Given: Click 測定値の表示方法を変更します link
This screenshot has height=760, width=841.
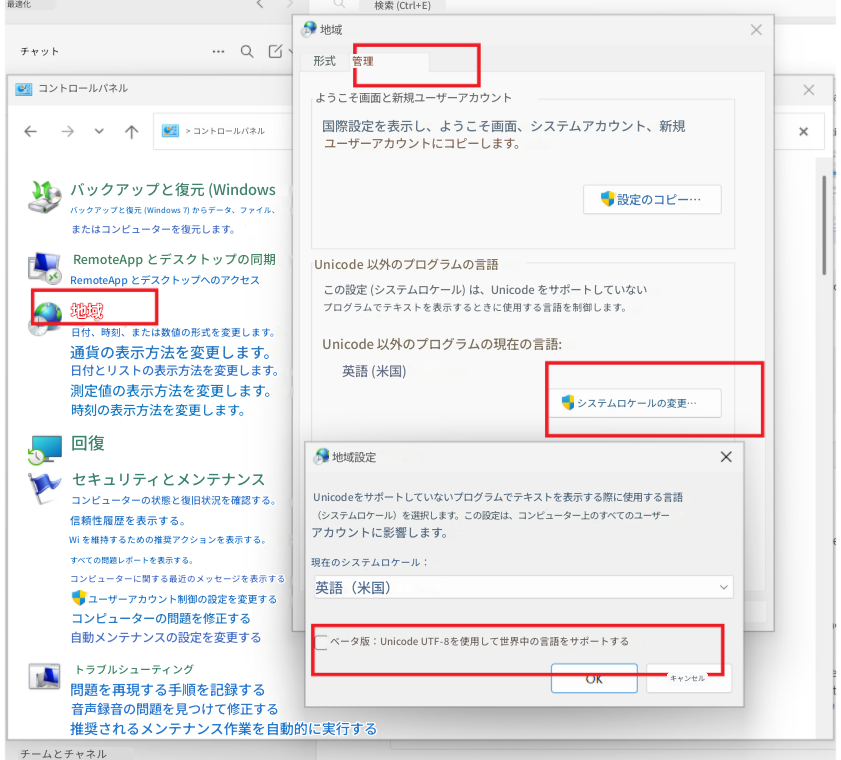Looking at the screenshot, I should point(171,390).
